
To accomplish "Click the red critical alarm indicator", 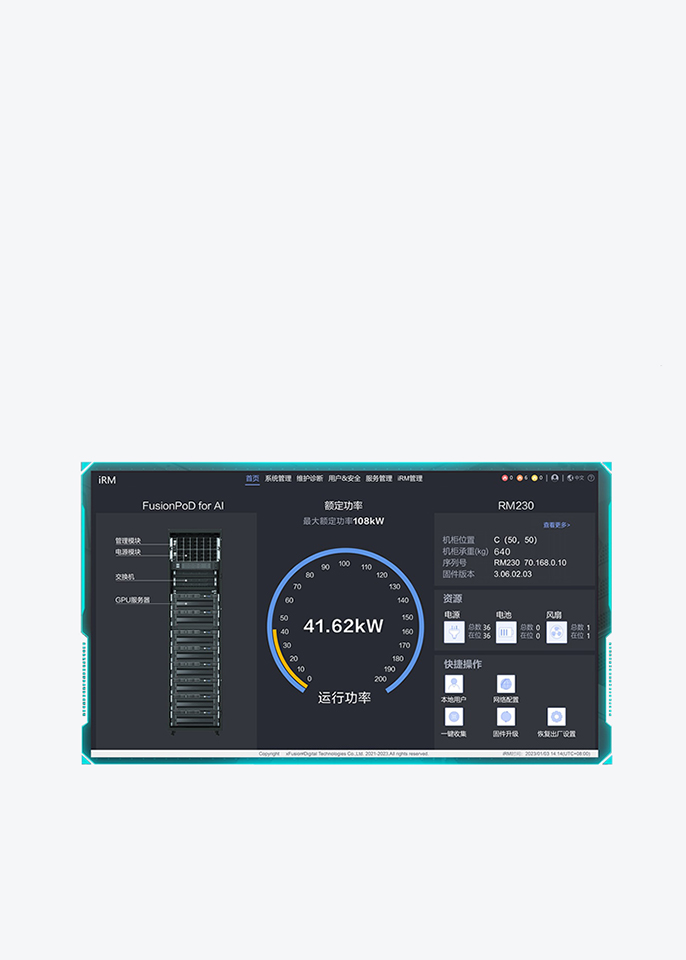I will tap(505, 478).
